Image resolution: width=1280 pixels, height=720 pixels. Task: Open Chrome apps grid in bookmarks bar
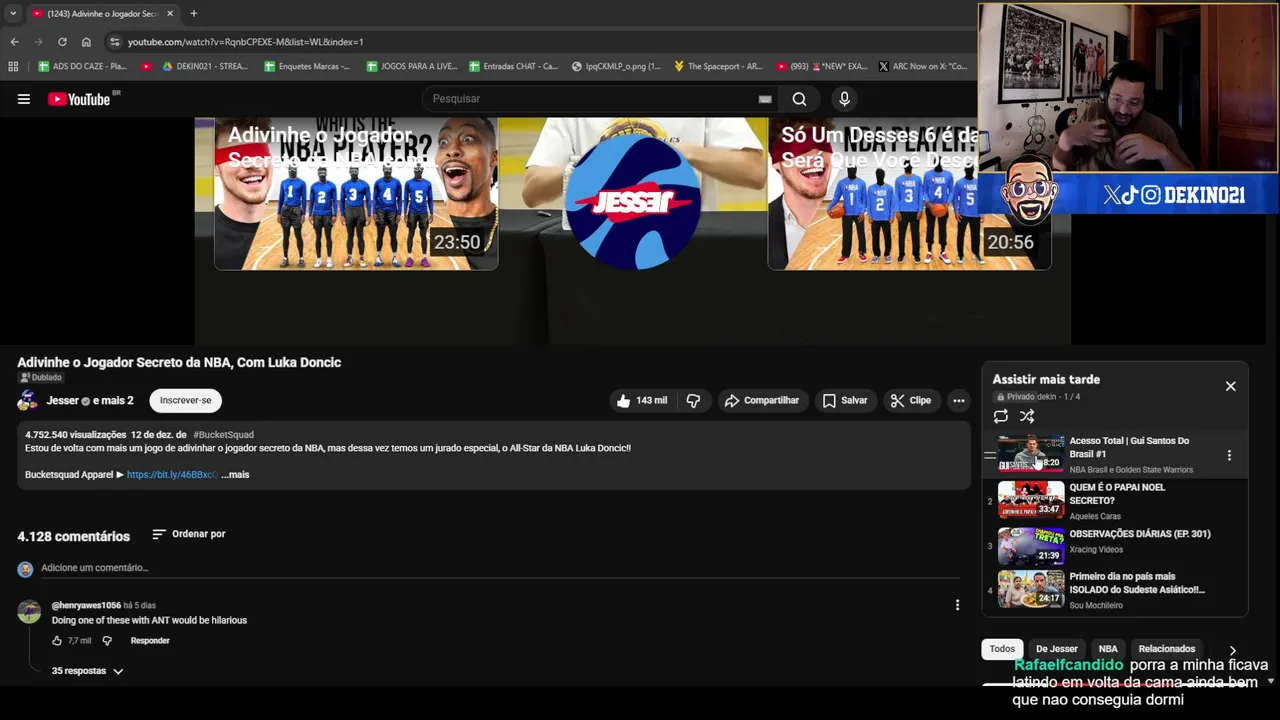(x=13, y=66)
